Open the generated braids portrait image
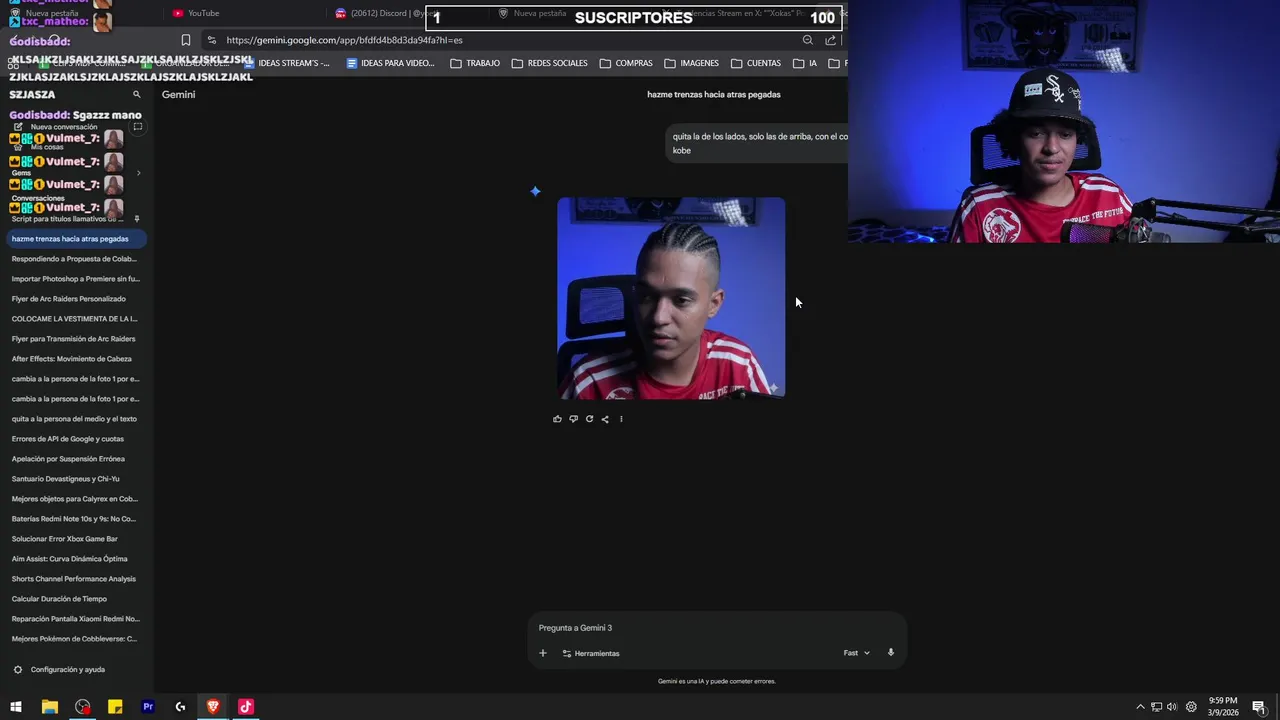This screenshot has width=1280, height=720. tap(671, 298)
